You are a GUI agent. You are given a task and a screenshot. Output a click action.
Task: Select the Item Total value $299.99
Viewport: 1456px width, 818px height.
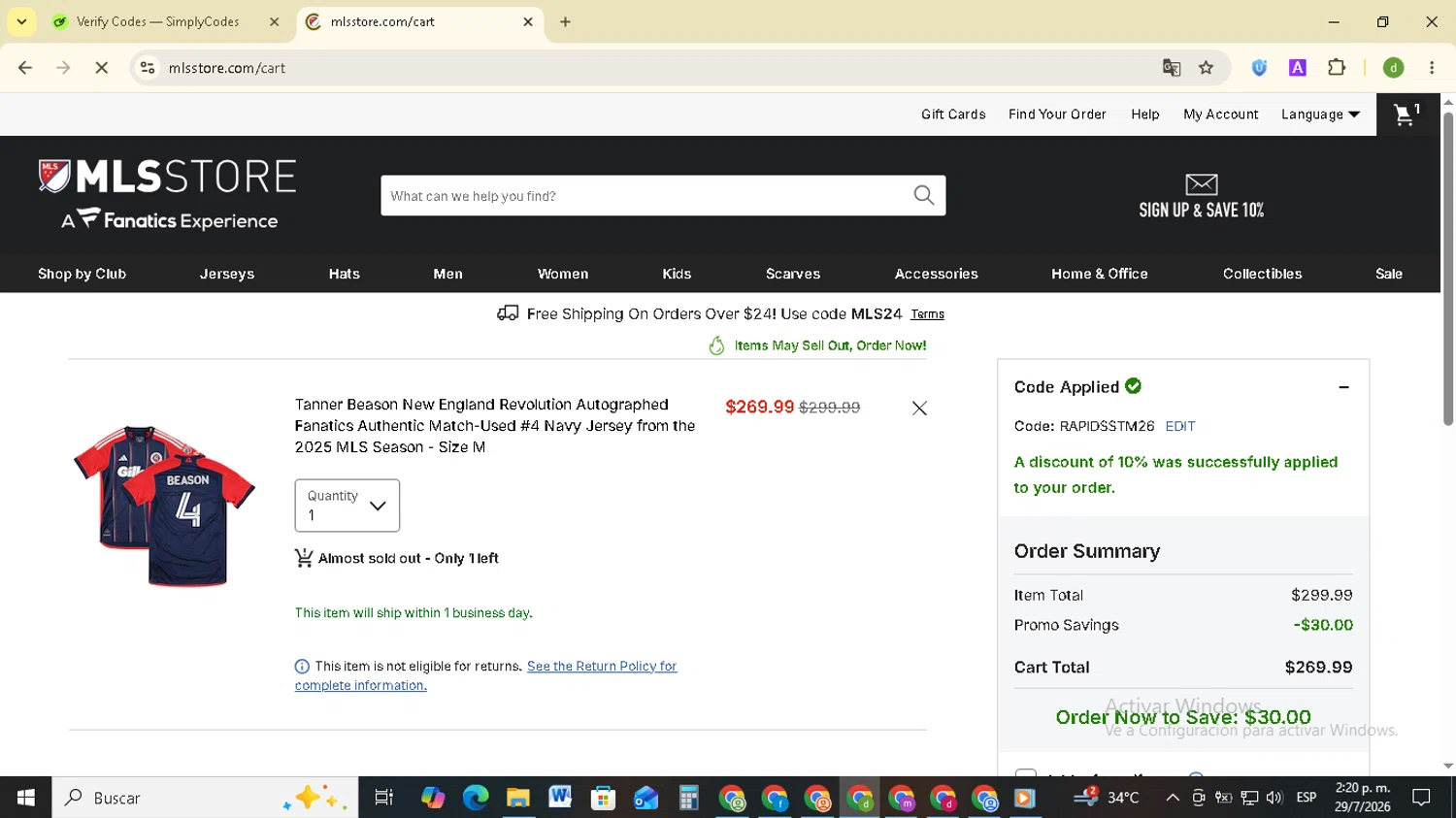[1322, 595]
